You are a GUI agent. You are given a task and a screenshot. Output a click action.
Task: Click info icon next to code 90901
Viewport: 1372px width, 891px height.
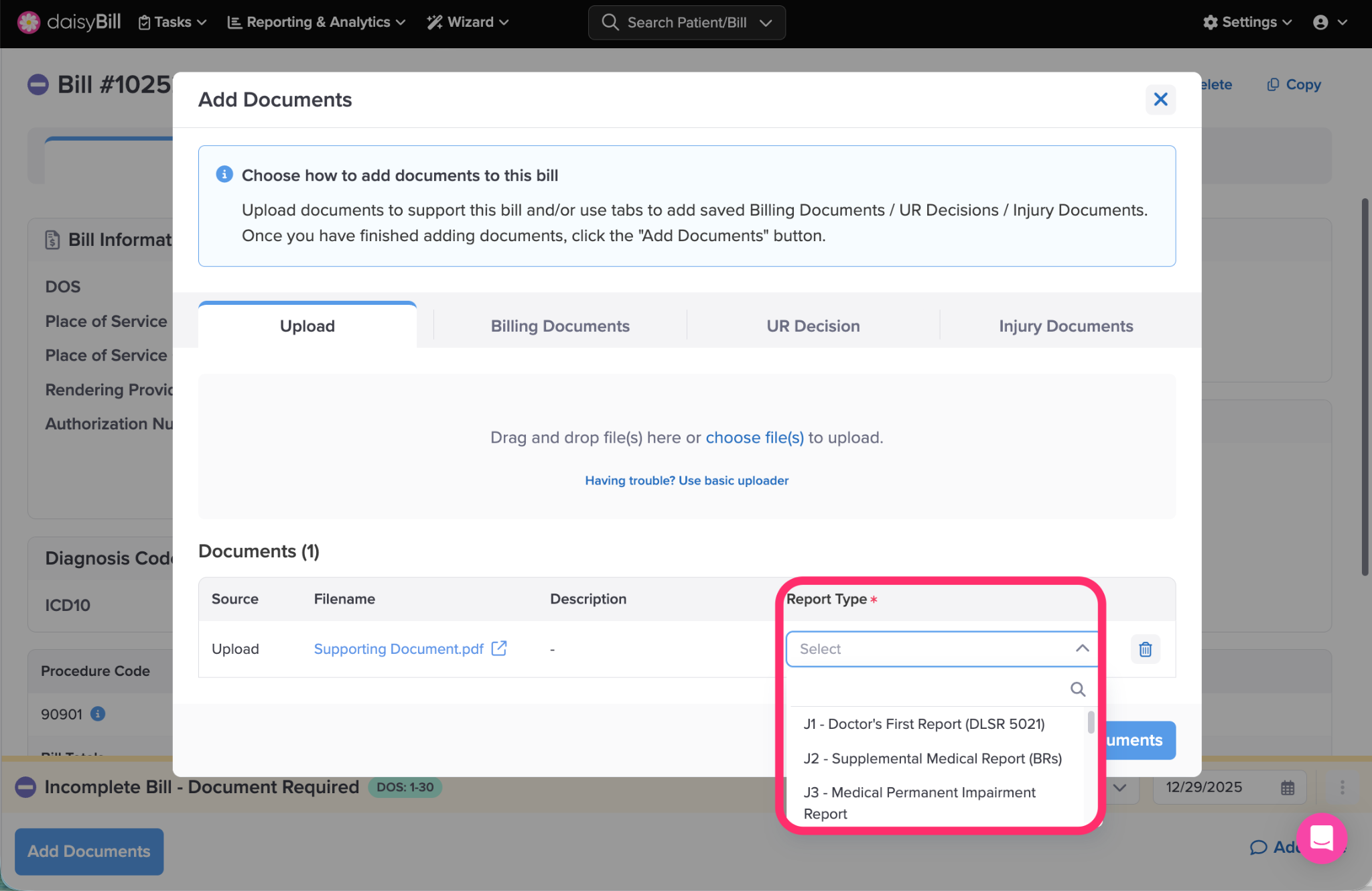[98, 713]
